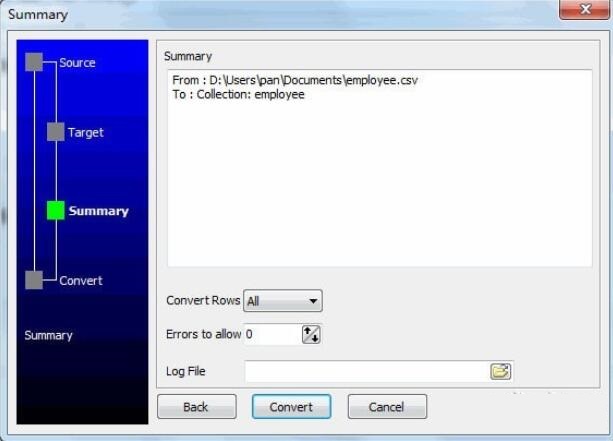The height and width of the screenshot is (441, 613).
Task: Focus the Errors to allow number field
Action: click(x=272, y=335)
